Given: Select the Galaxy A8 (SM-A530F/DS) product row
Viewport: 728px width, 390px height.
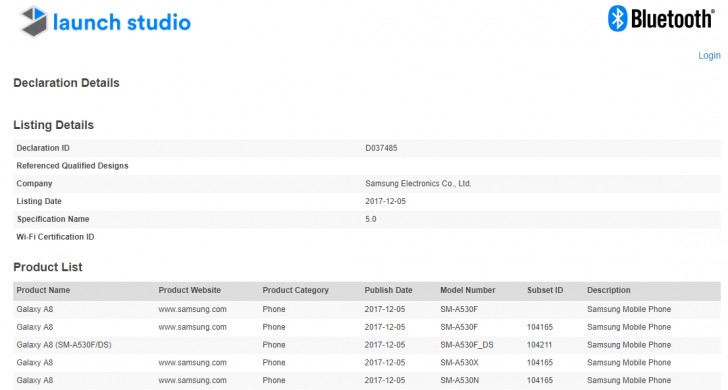Looking at the screenshot, I should (367, 345).
